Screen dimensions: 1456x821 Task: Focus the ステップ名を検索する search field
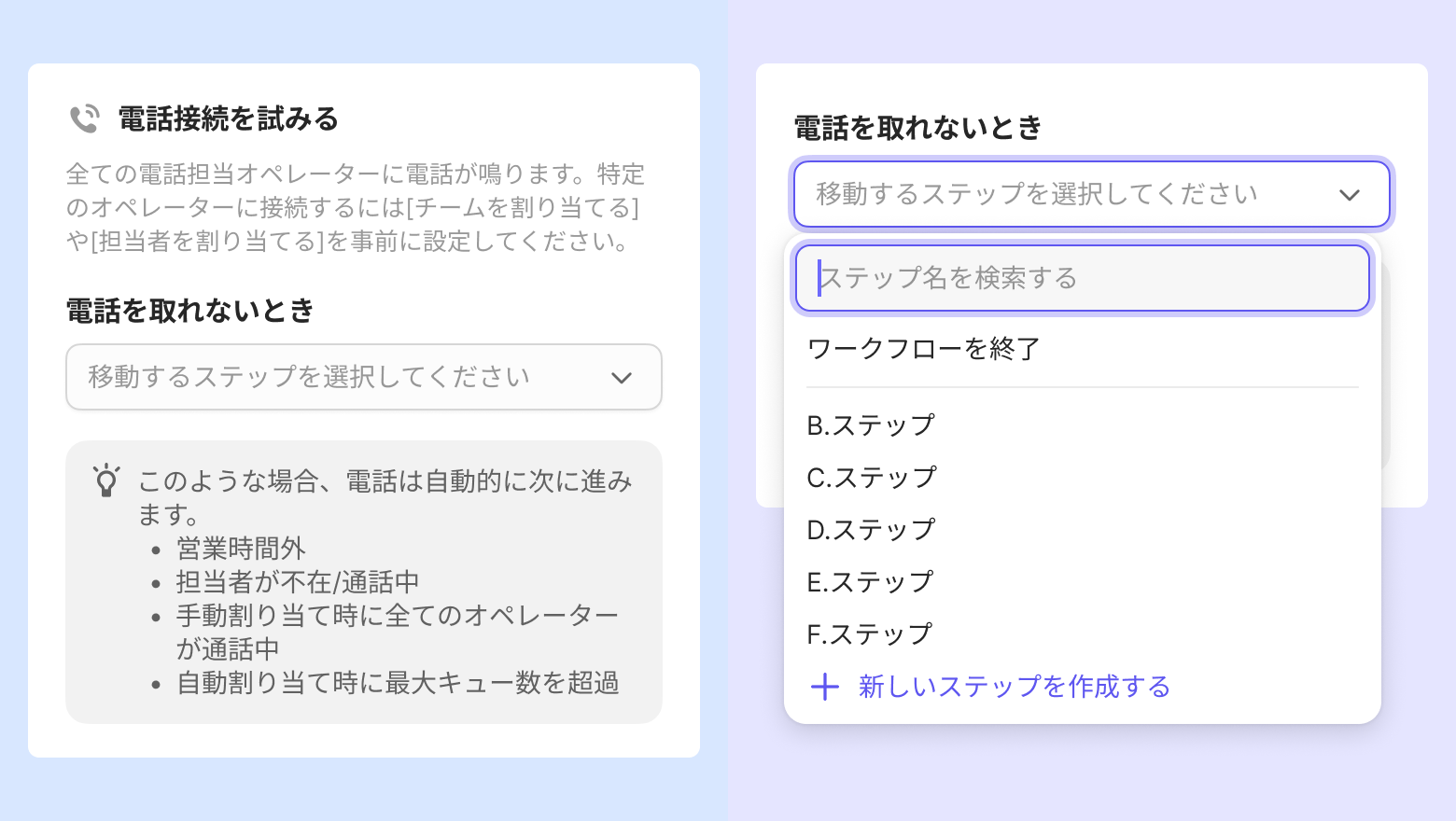click(x=1083, y=278)
